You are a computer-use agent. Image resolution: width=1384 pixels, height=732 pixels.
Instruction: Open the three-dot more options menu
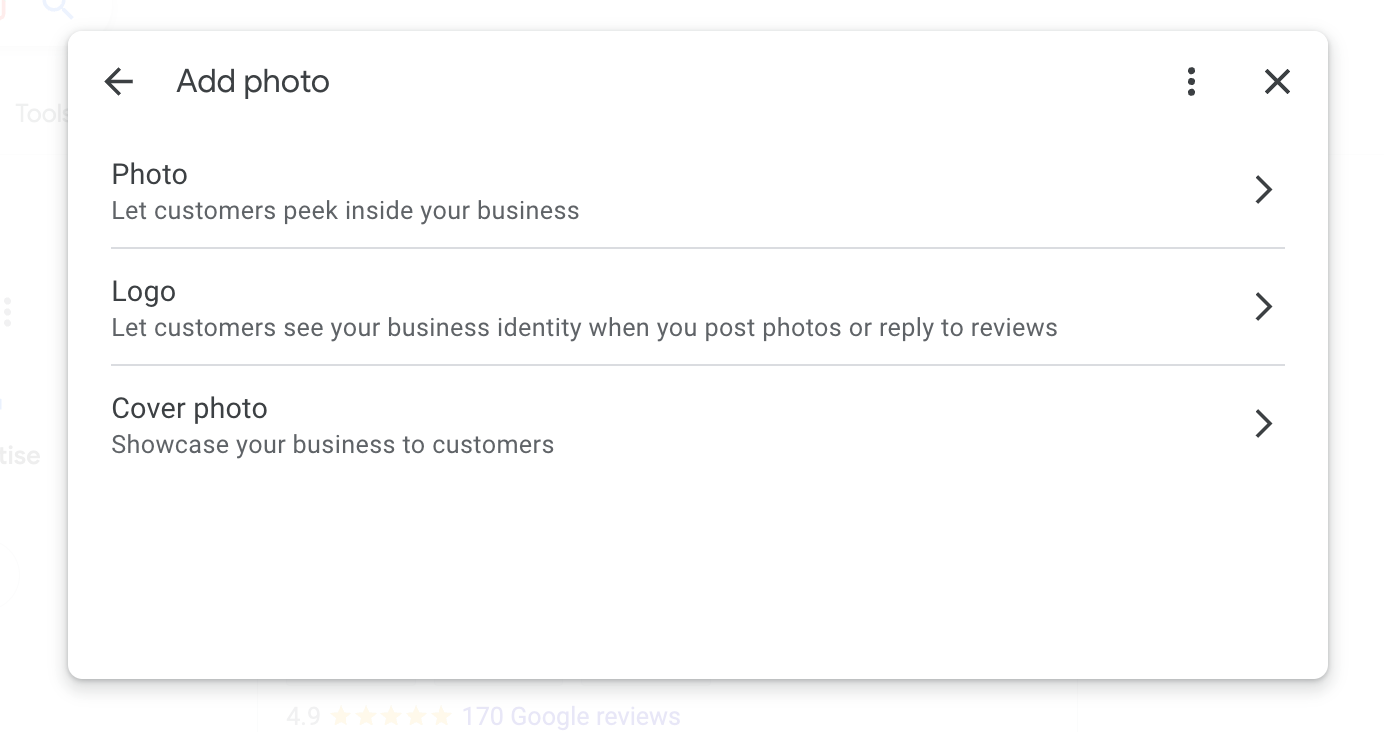pyautogui.click(x=1190, y=82)
